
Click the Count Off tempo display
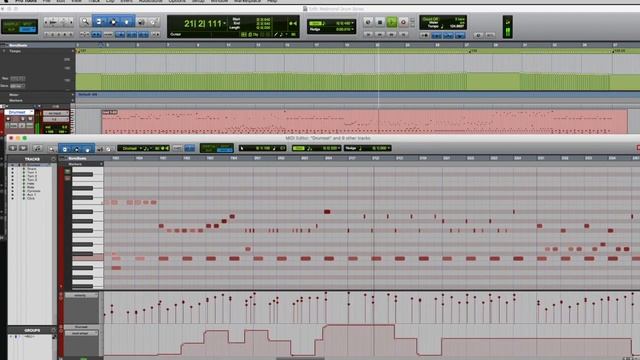[443, 22]
